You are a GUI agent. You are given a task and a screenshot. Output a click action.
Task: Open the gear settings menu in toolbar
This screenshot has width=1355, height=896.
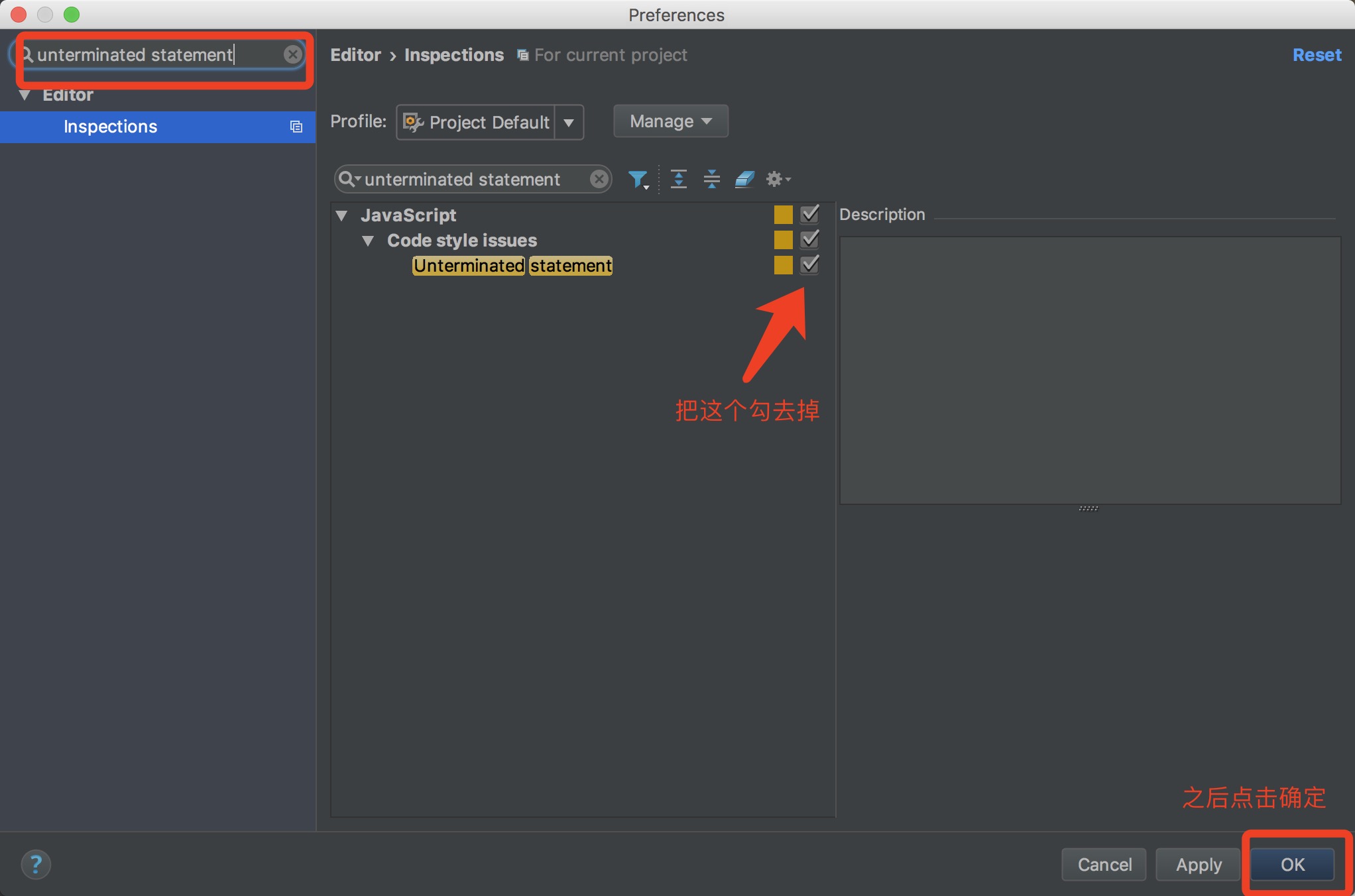pos(778,179)
